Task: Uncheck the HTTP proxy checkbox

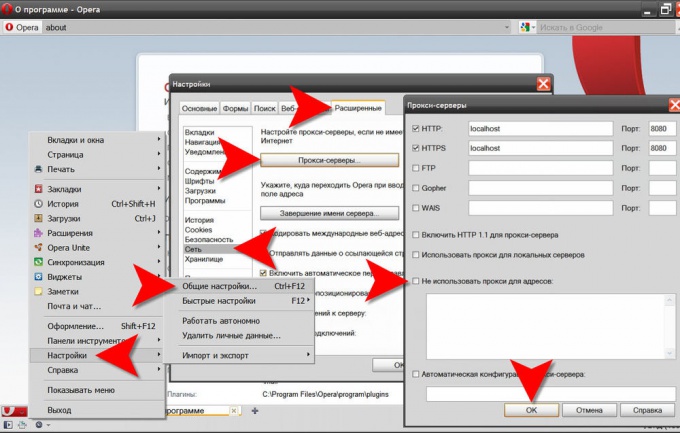Action: tap(415, 128)
